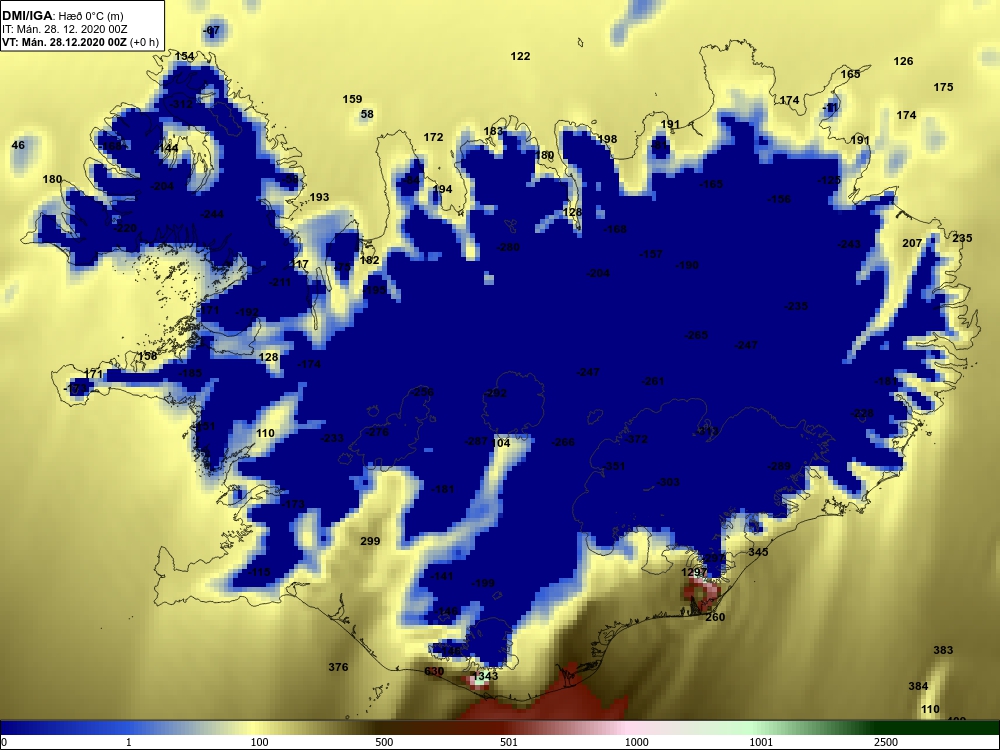Click the map value 198
Screen dimensions: 1000x750
(607, 138)
